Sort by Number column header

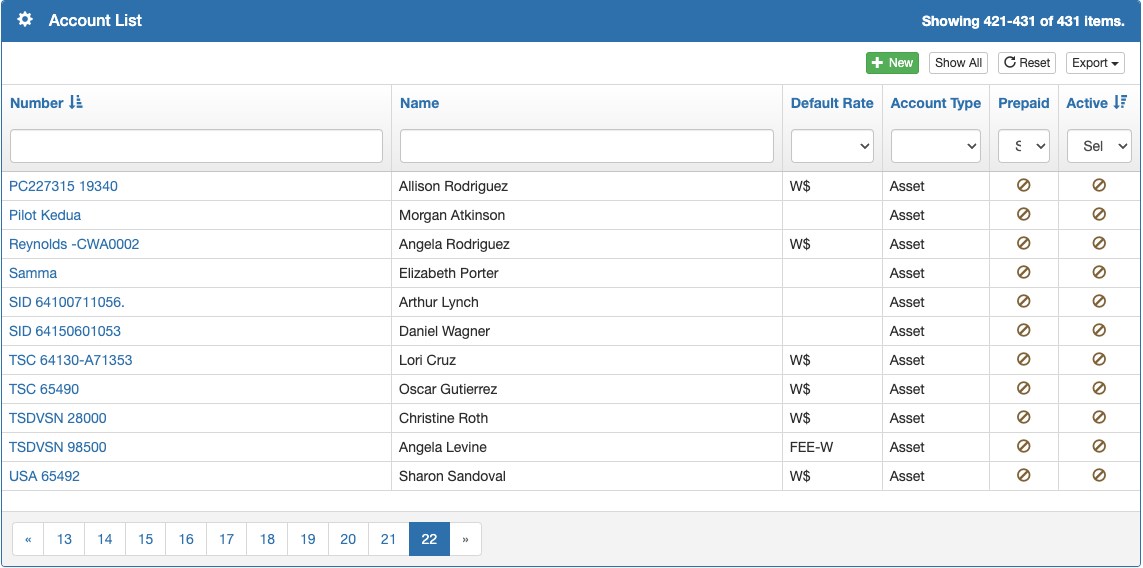point(46,103)
